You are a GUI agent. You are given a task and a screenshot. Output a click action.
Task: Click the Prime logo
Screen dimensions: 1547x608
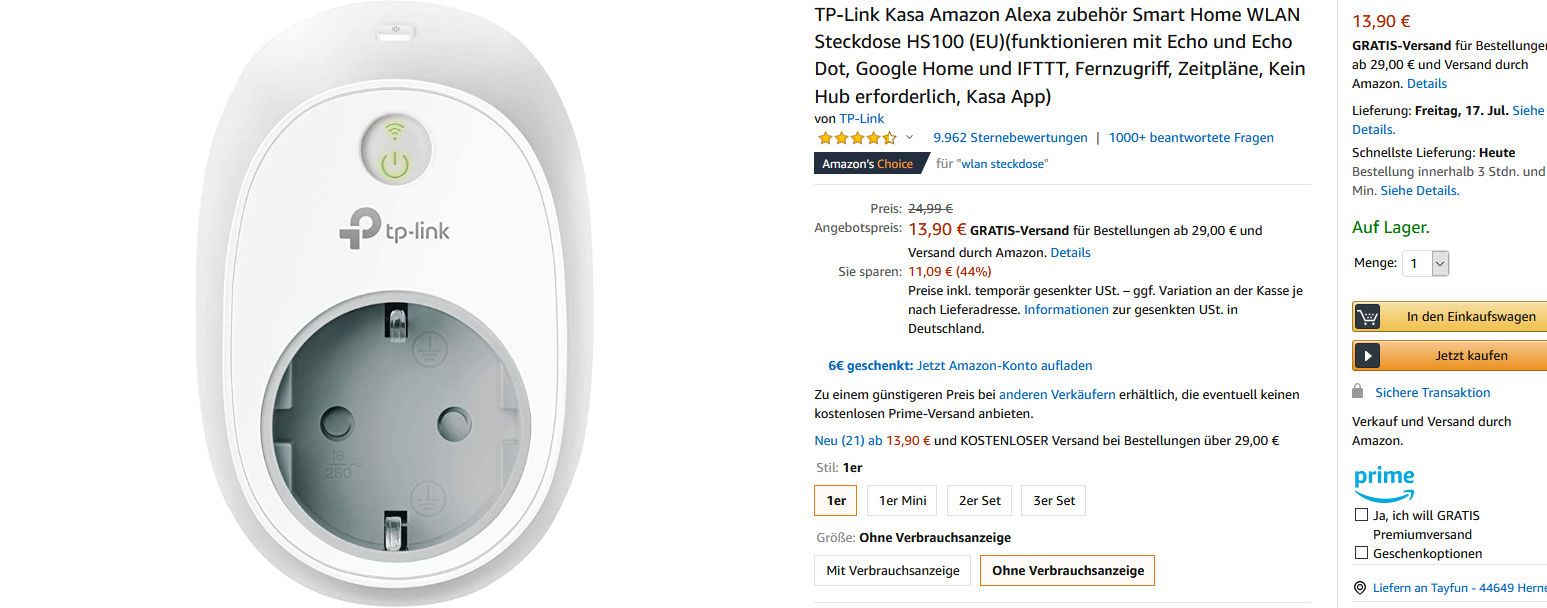point(1384,483)
